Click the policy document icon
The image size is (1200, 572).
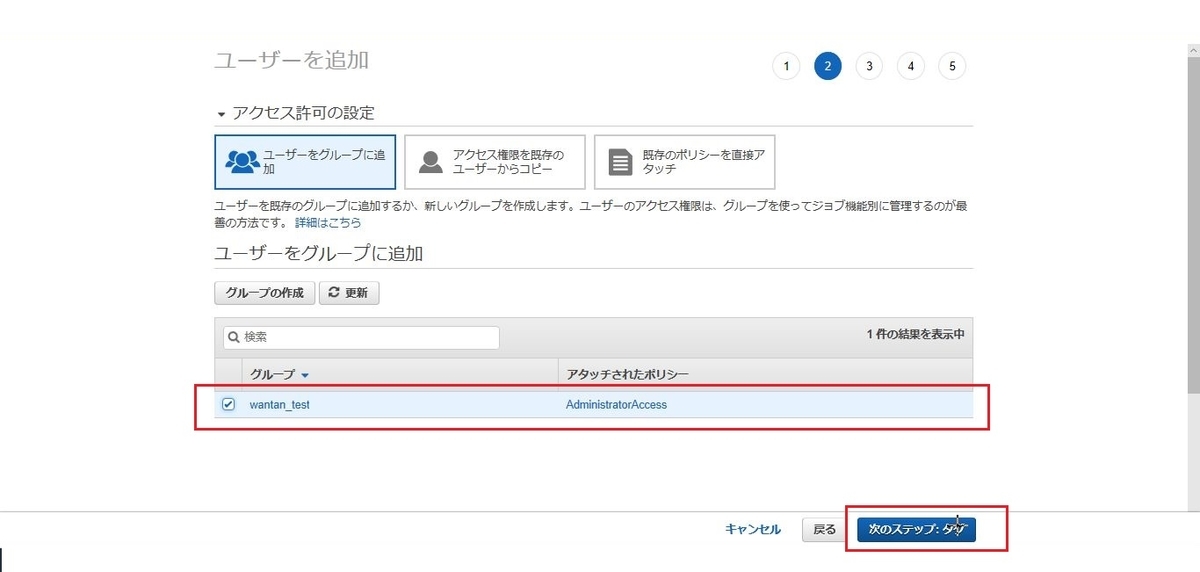point(621,162)
